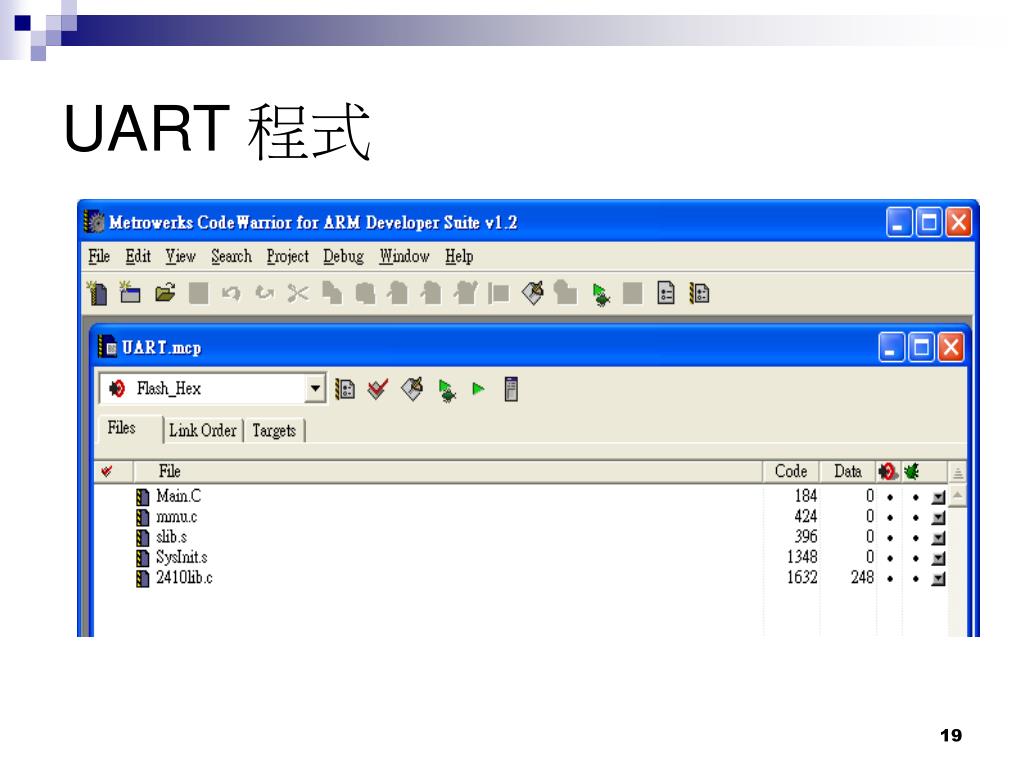Toggle target dot for 2410lib.c row
1024x768 pixels.
tap(890, 579)
